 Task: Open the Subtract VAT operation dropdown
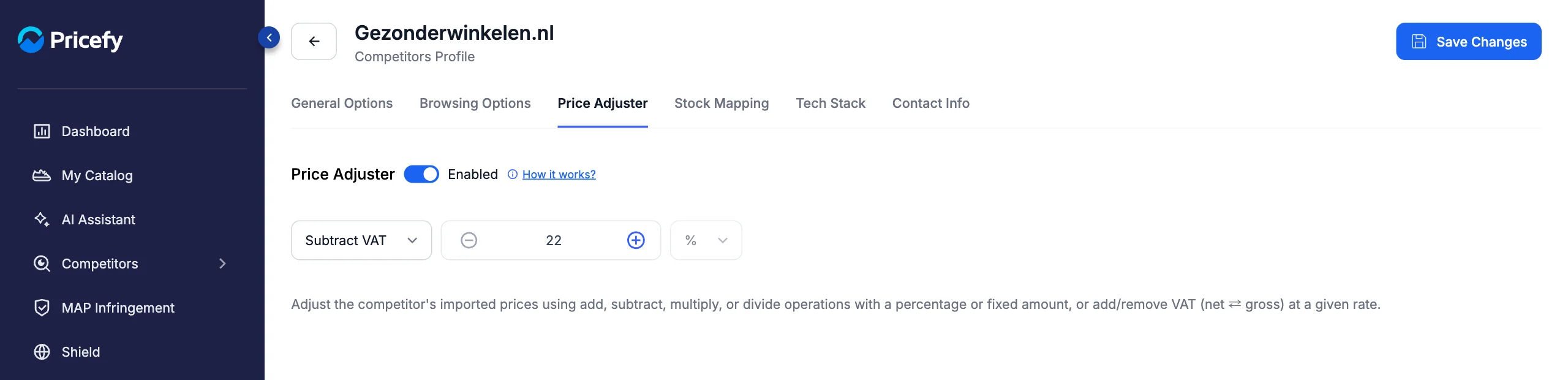(x=361, y=240)
